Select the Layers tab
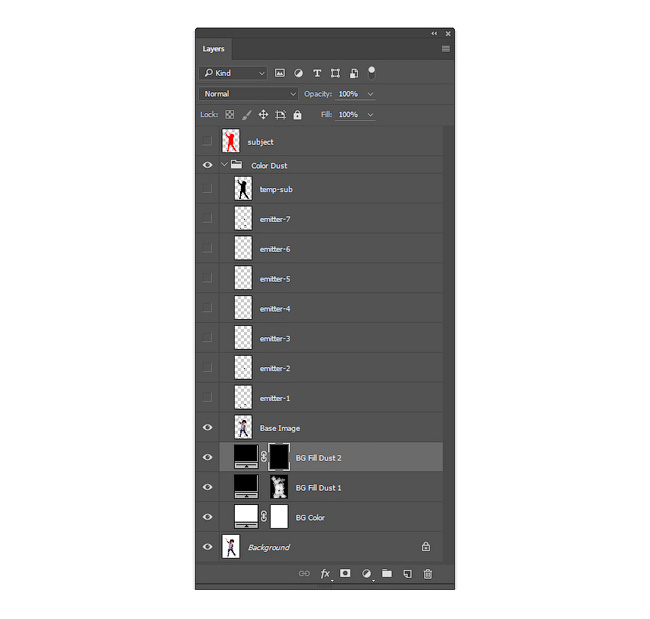The image size is (650, 619). [213, 49]
